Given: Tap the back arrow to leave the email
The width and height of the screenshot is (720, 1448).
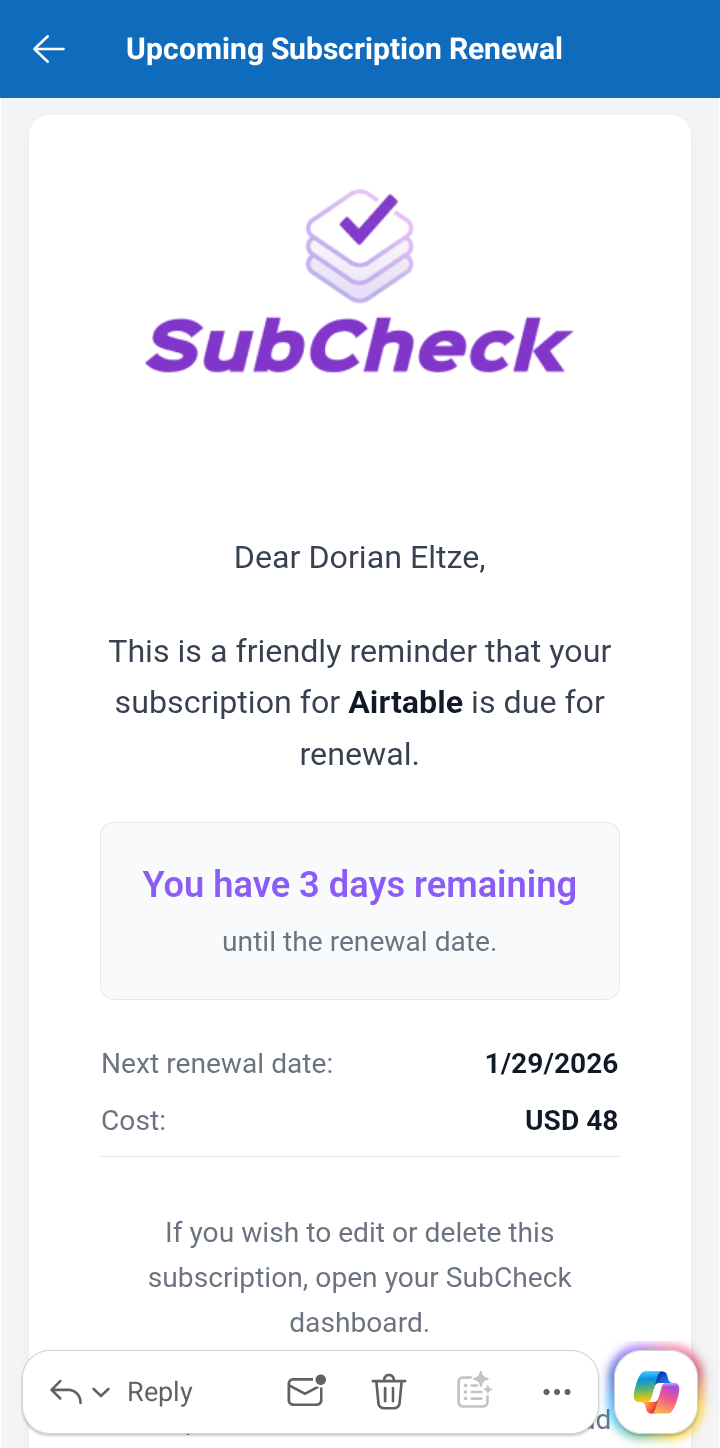Looking at the screenshot, I should click(48, 48).
